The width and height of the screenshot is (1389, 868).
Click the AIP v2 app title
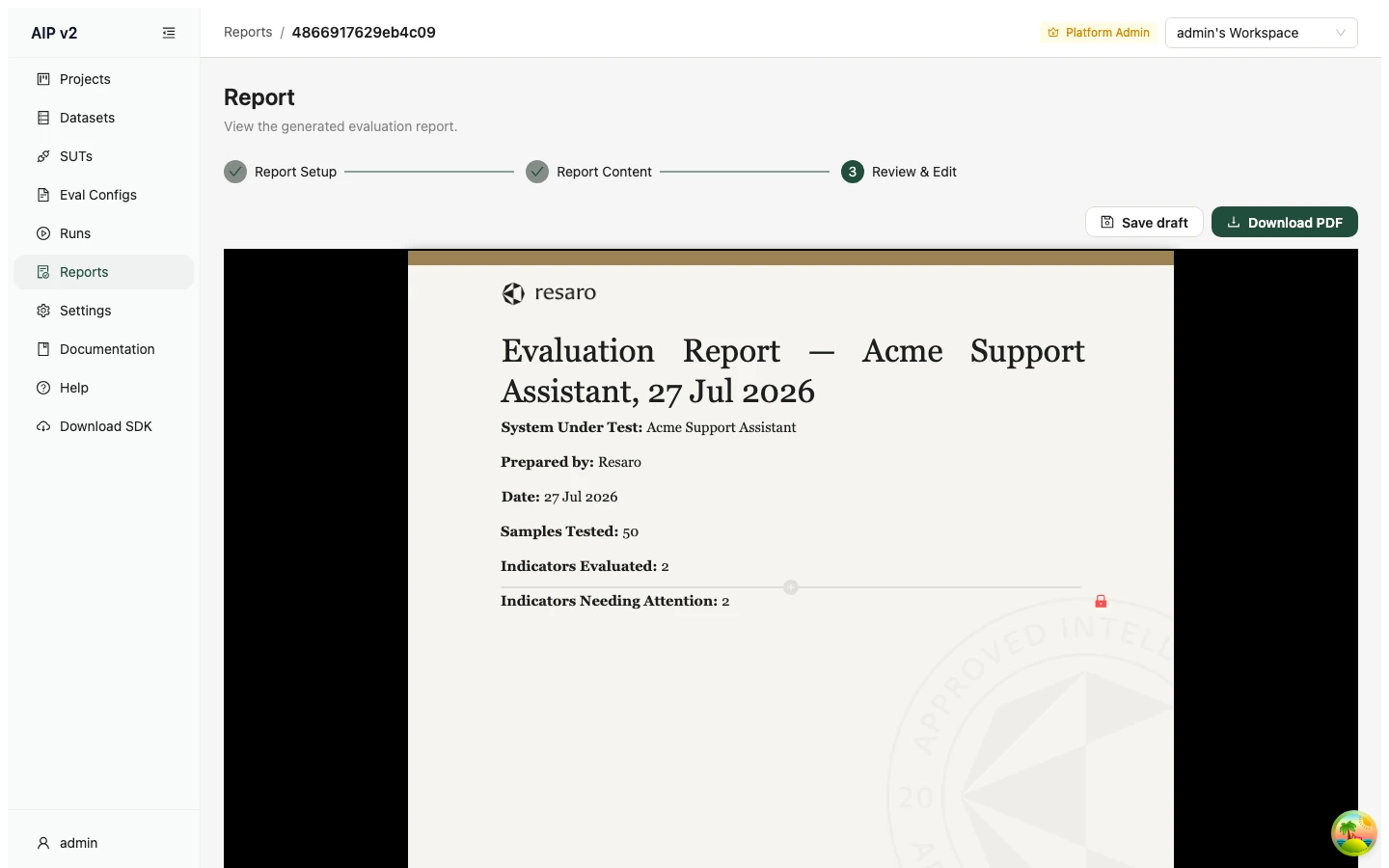(54, 33)
